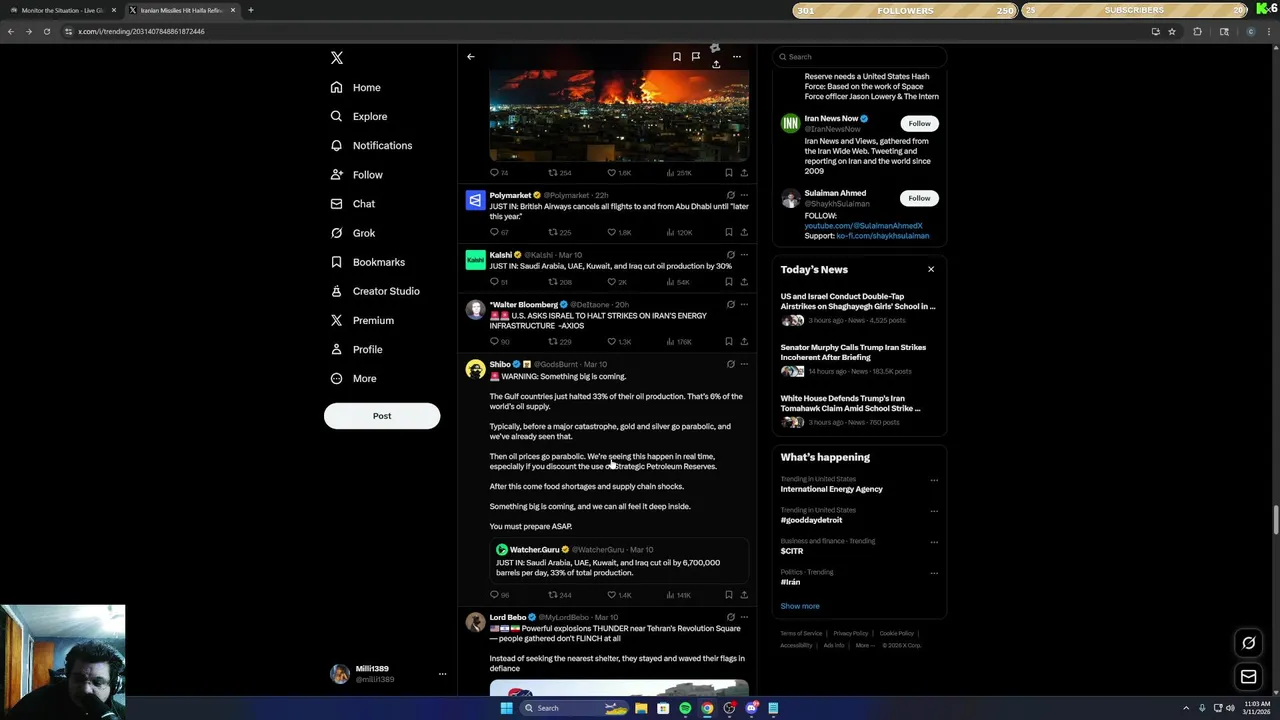
Task: Follow Sulaiman Ahmed
Action: [919, 198]
